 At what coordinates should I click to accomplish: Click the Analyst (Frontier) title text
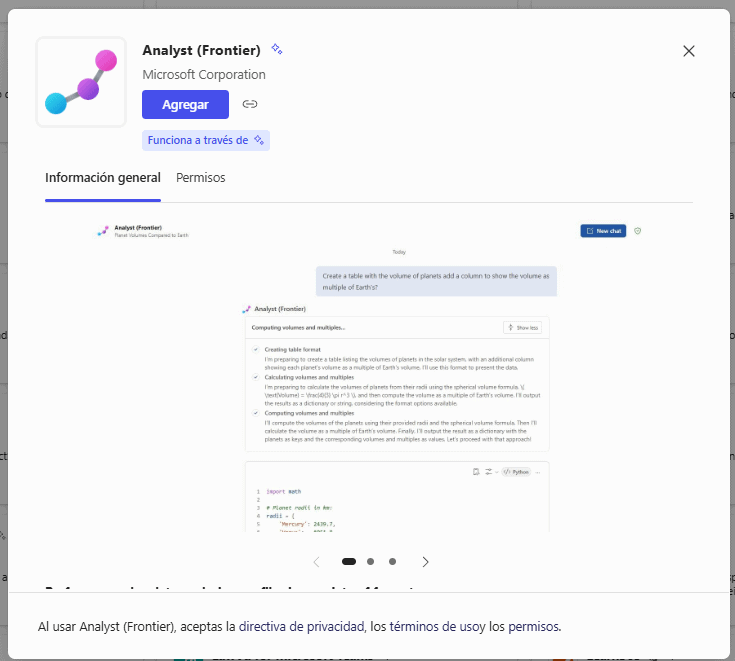click(201, 50)
